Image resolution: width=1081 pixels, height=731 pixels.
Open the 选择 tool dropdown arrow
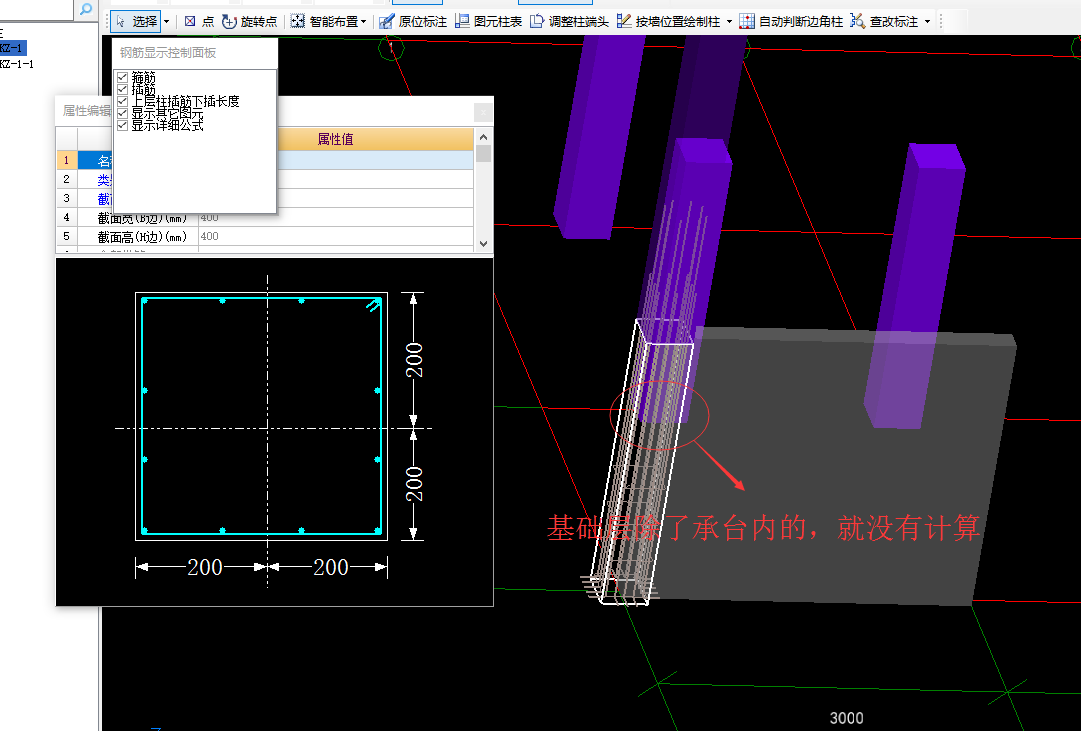[x=167, y=22]
